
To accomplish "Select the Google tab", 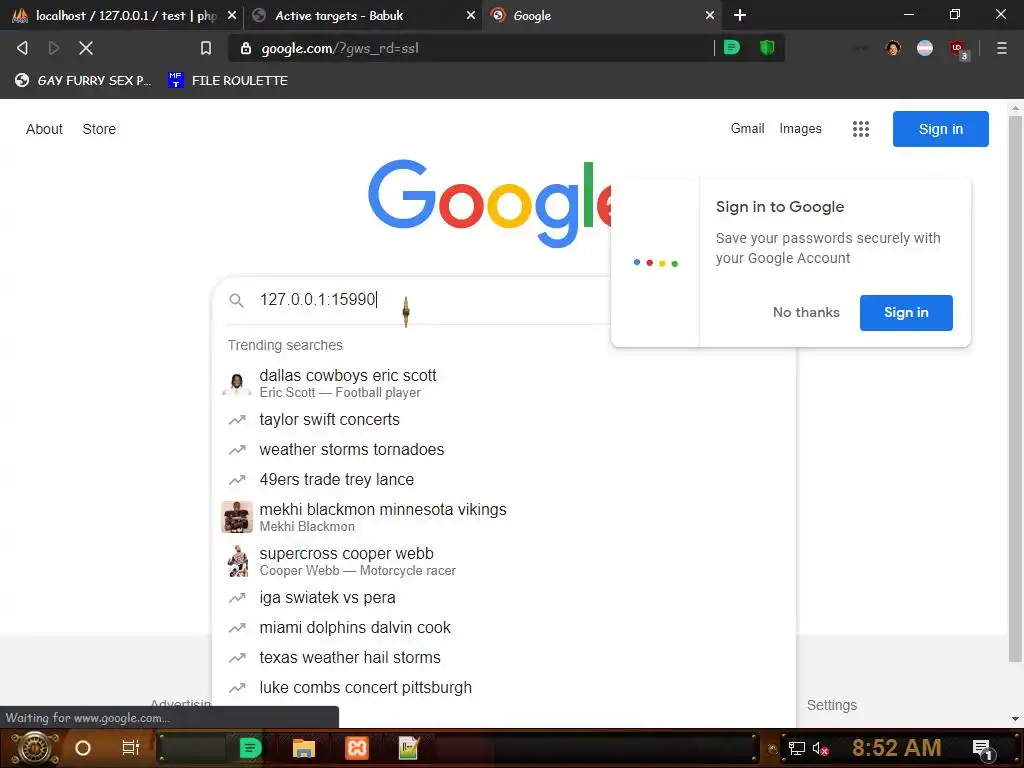I will pos(601,15).
